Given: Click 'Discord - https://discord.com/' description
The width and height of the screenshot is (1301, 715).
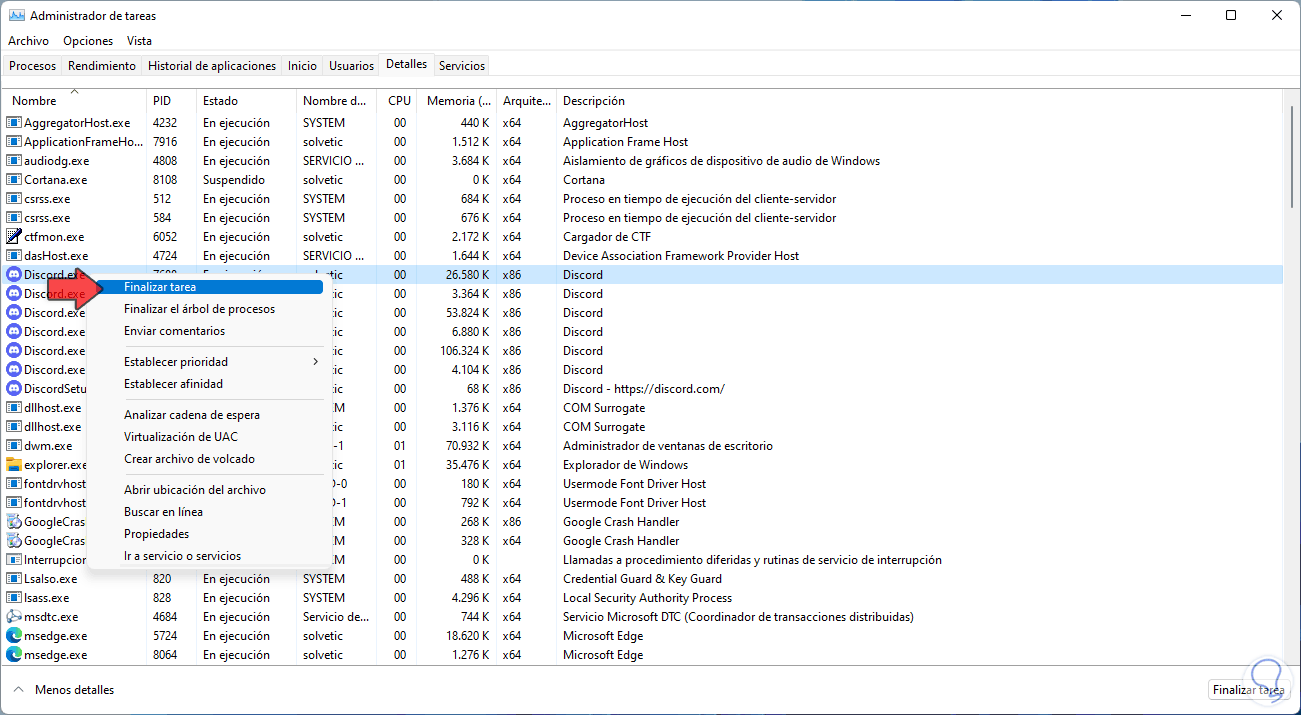Looking at the screenshot, I should (644, 389).
